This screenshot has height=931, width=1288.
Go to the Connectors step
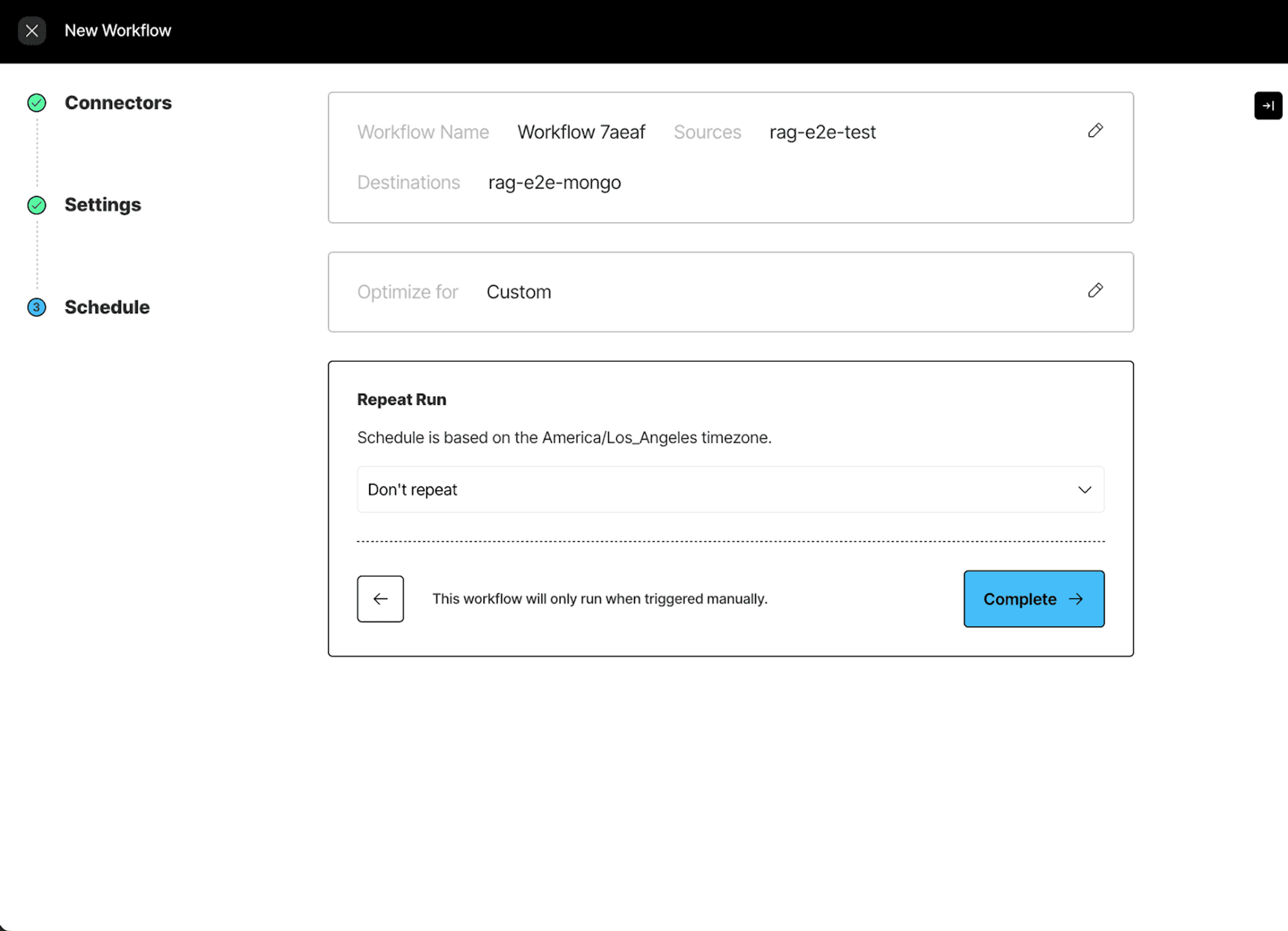click(x=118, y=102)
